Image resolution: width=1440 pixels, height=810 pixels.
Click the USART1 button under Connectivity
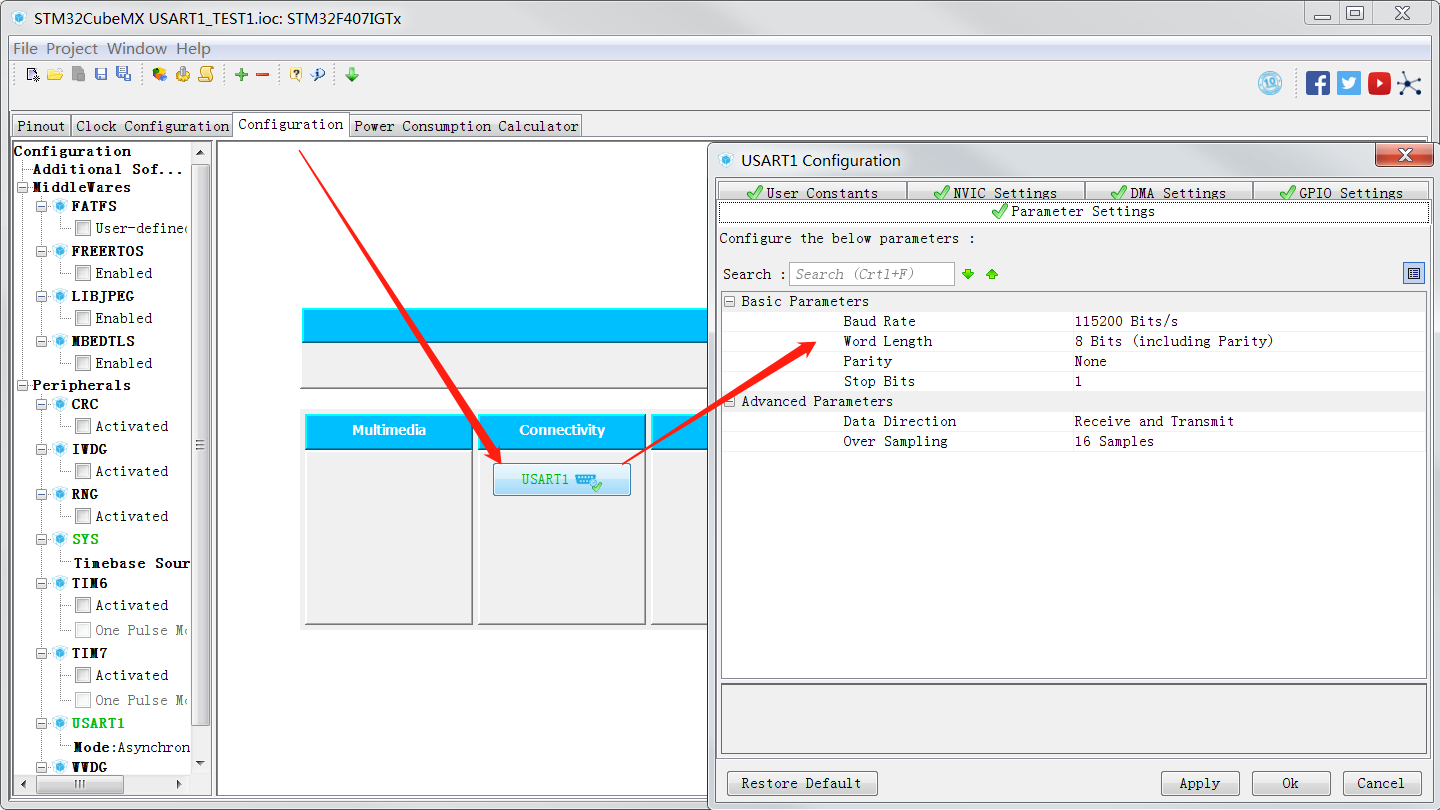coord(562,480)
